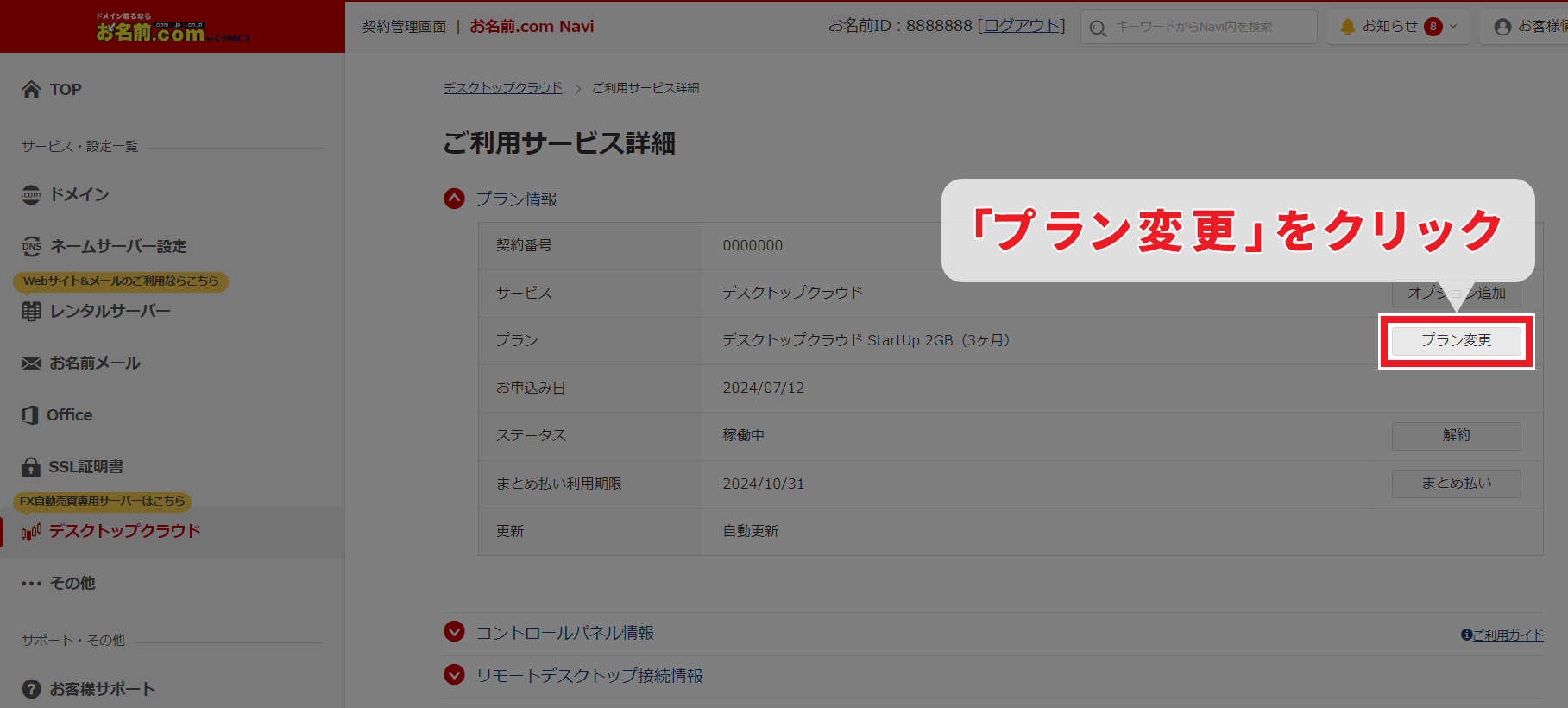The height and width of the screenshot is (708, 1568).
Task: Click the ご利用ガイド info icon
Action: tap(1466, 635)
